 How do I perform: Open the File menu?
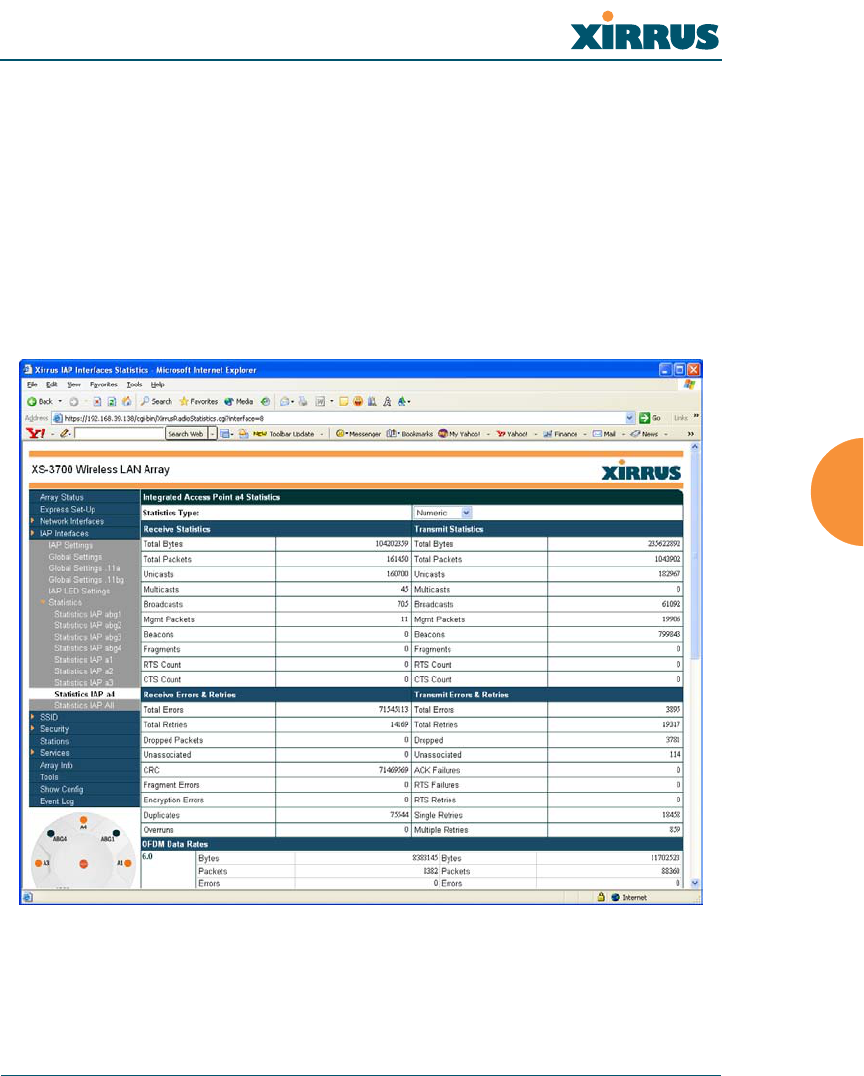coord(32,384)
